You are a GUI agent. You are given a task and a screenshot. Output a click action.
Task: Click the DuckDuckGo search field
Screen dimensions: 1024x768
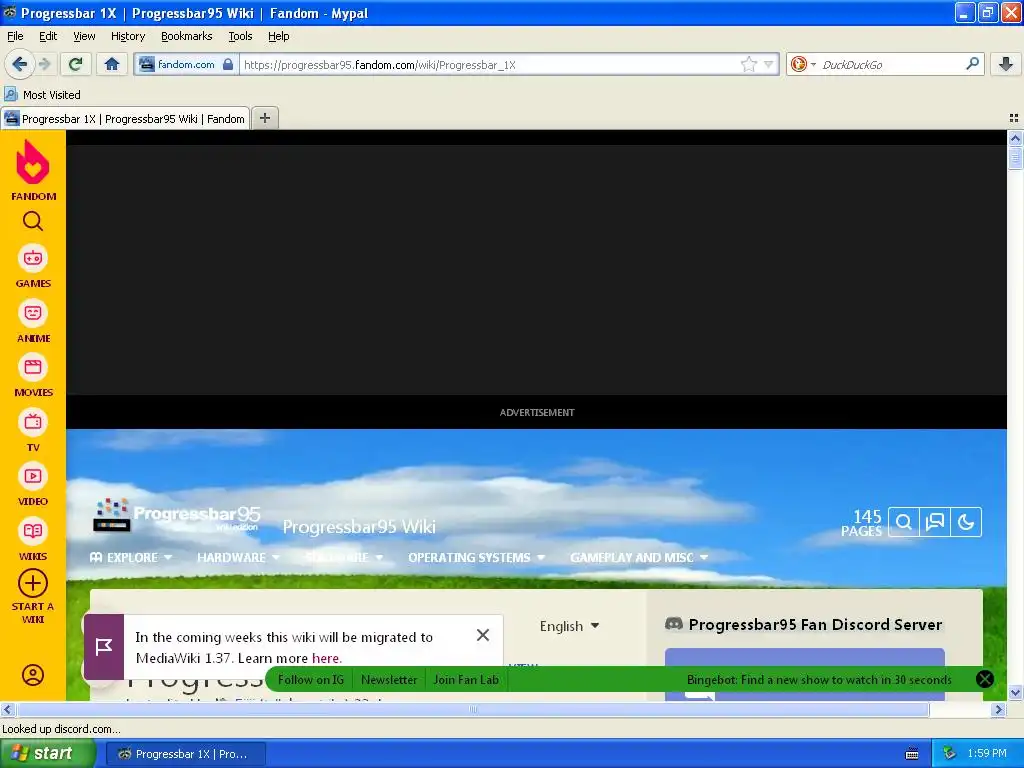891,64
